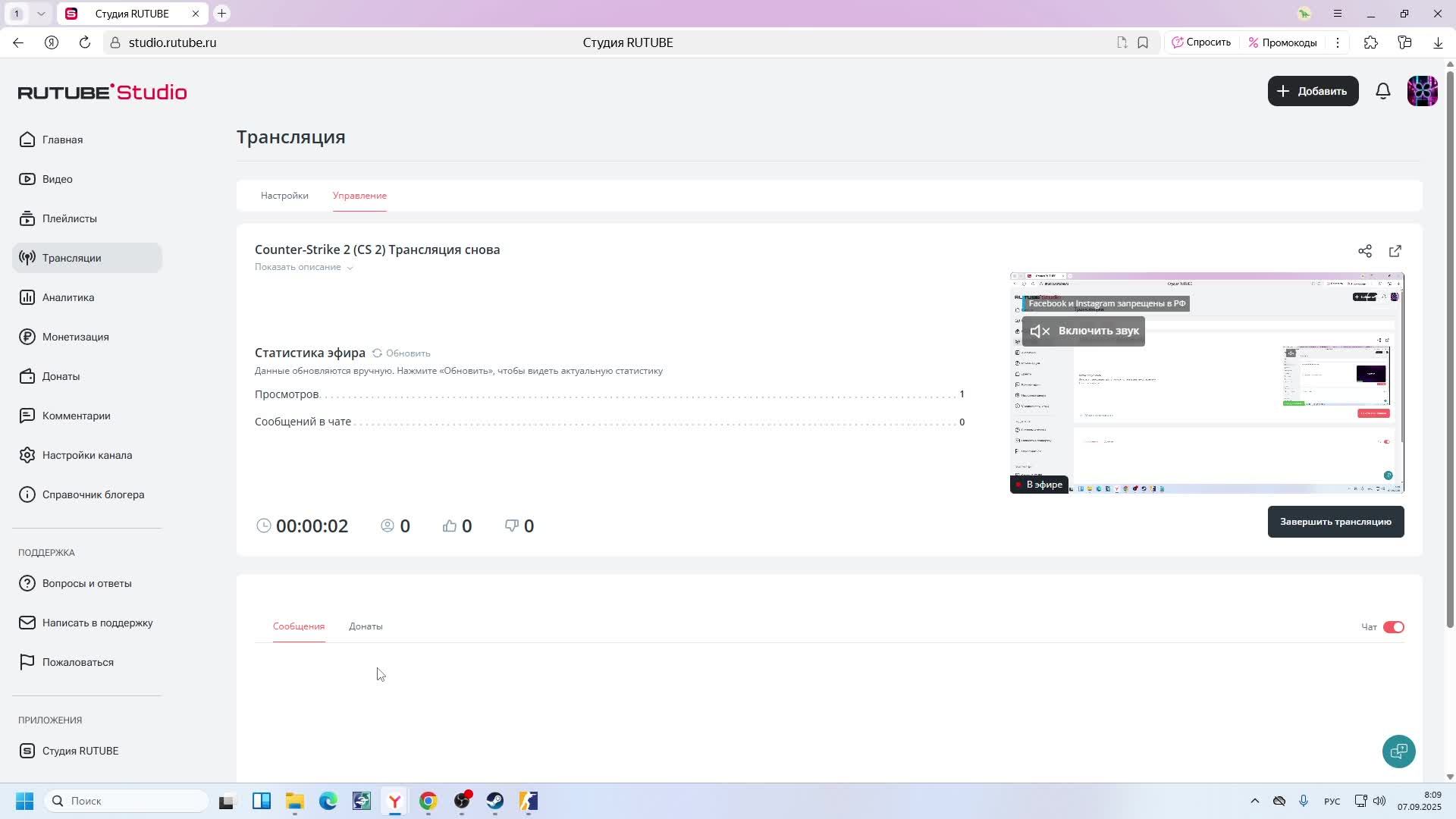Open the browser tab list dropdown arrow

tap(41, 14)
